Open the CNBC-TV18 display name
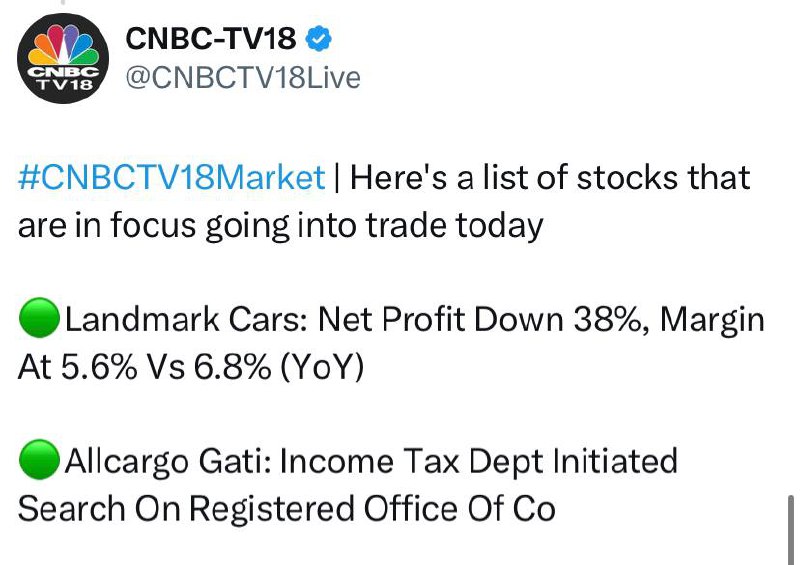800x565 pixels. tap(211, 38)
